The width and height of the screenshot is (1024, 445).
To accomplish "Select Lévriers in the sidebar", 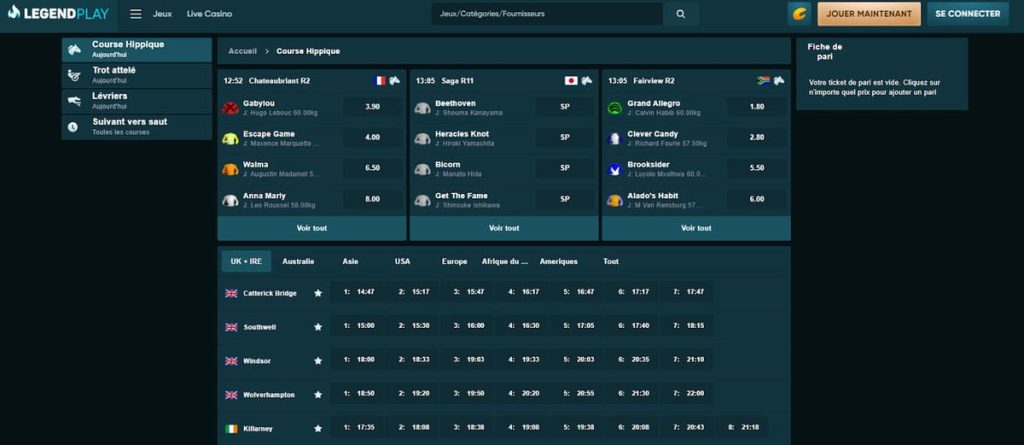I will coord(136,101).
